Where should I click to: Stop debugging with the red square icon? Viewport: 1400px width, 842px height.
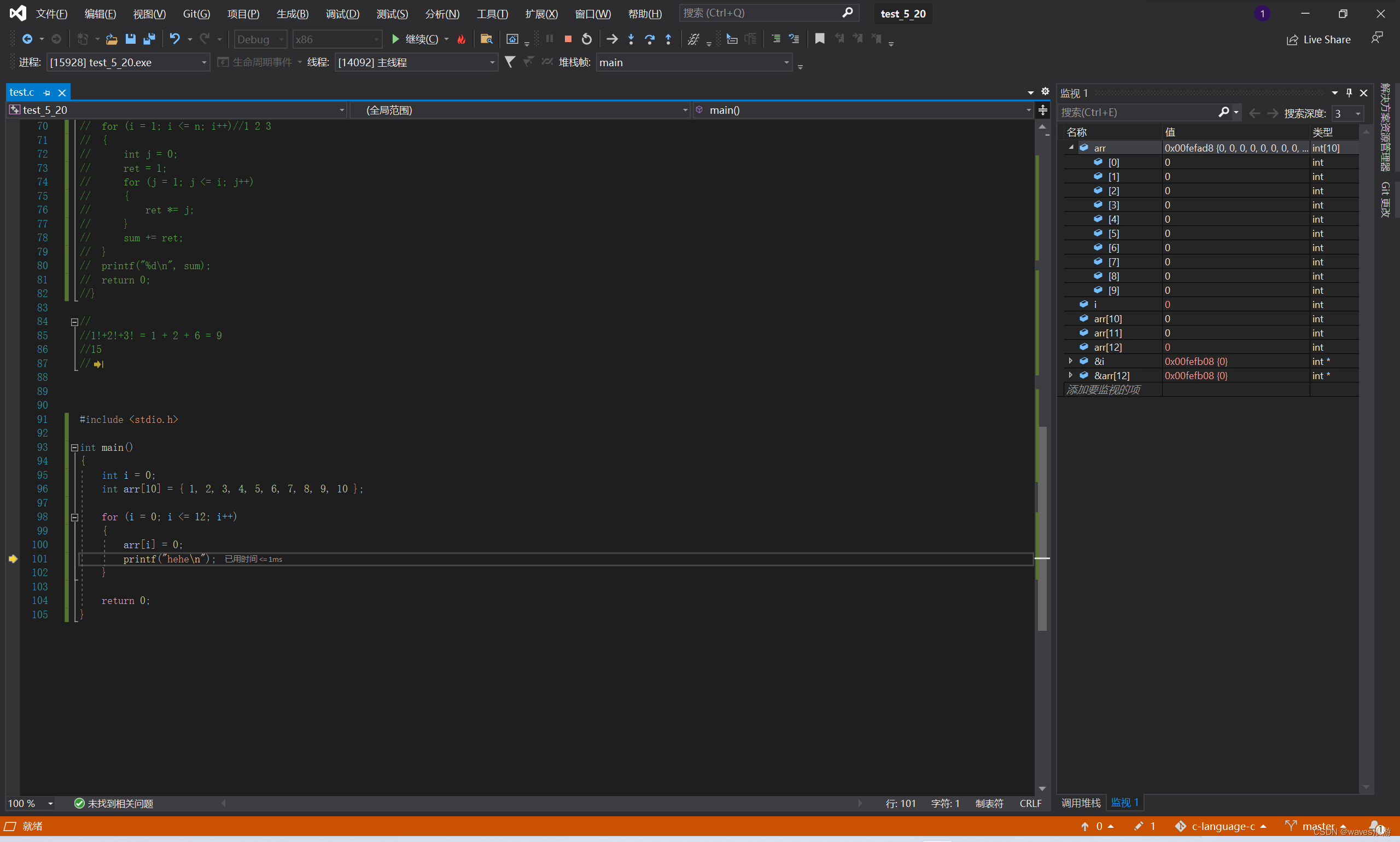[x=568, y=39]
